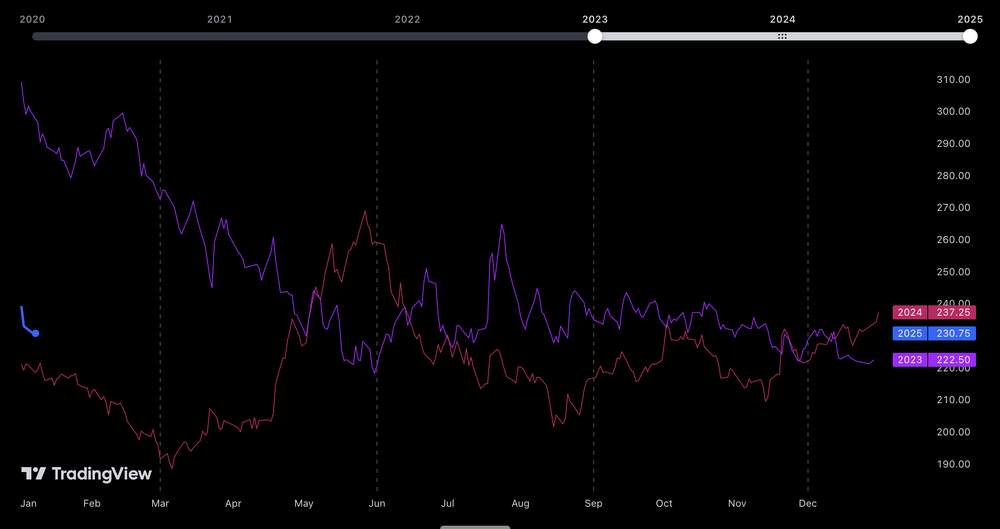The image size is (1000, 529).
Task: Click the Aug month label
Action: pyautogui.click(x=520, y=503)
